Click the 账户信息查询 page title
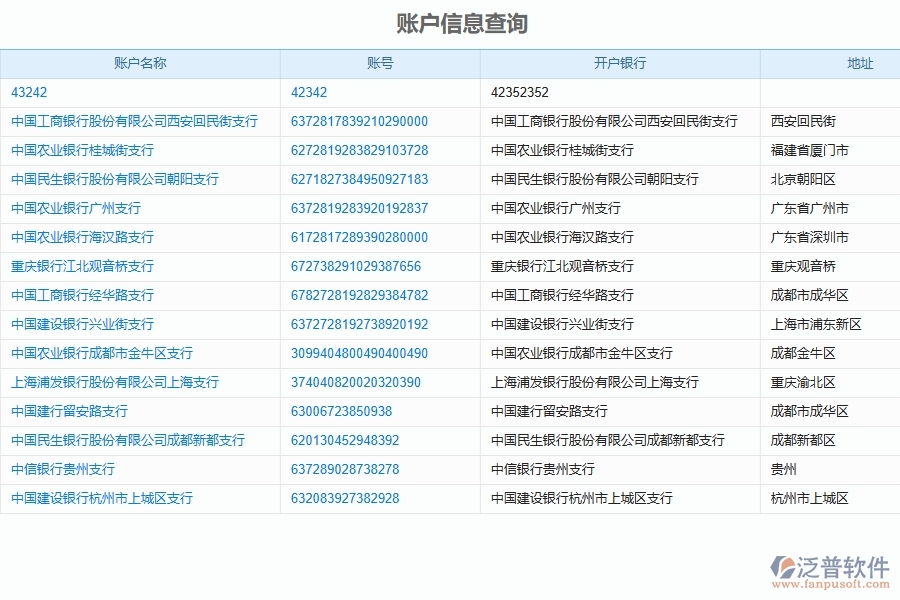Viewport: 900px width, 600px height. click(x=449, y=17)
